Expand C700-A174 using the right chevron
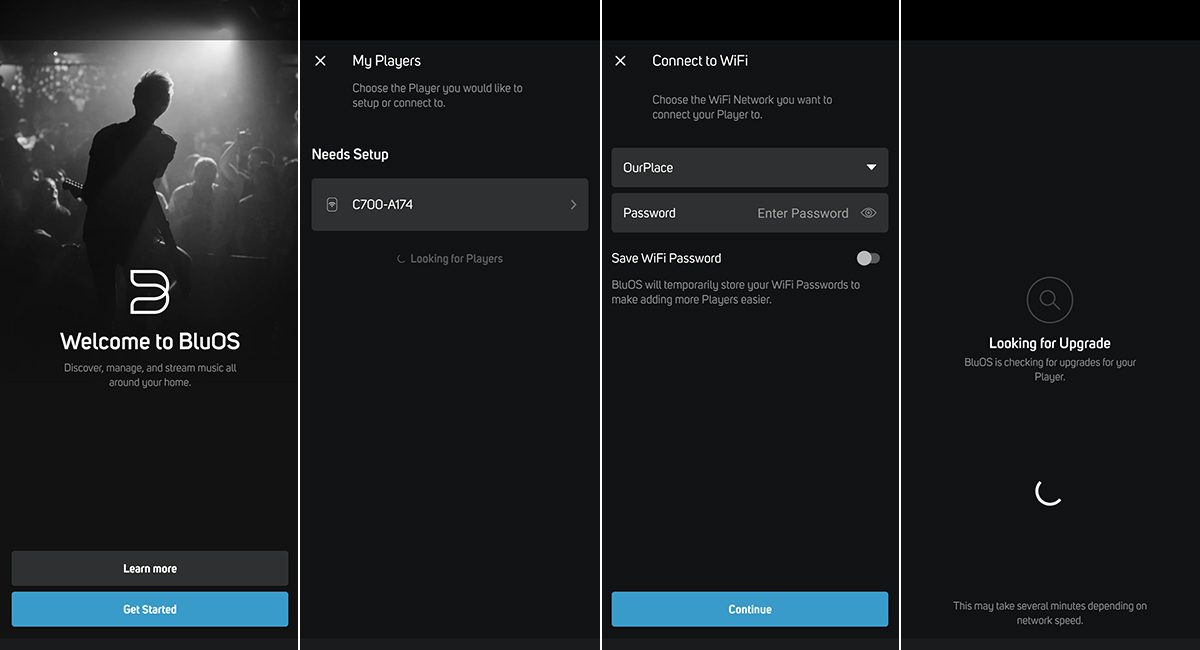 click(573, 205)
